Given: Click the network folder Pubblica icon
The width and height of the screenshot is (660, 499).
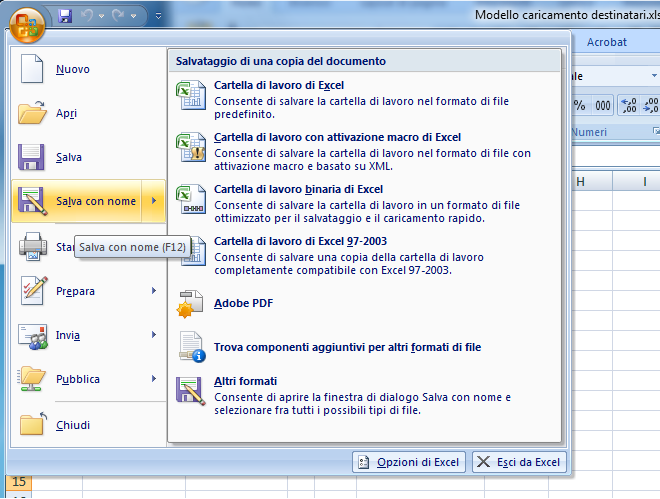Looking at the screenshot, I should (x=31, y=379).
